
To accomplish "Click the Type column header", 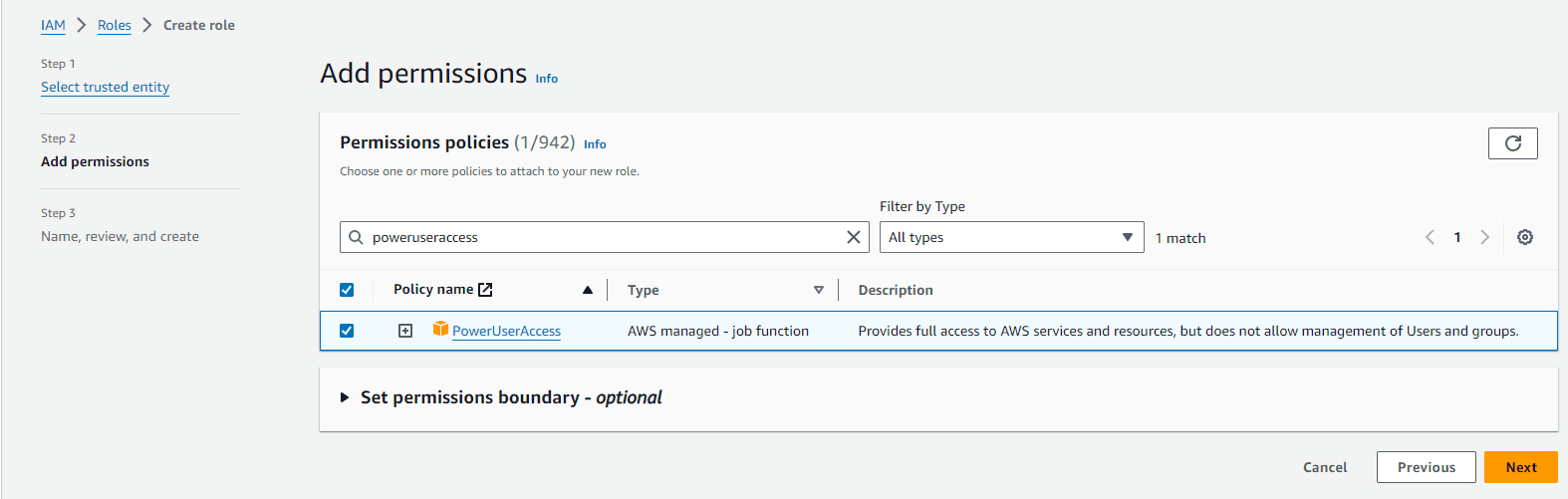I will pos(644,290).
